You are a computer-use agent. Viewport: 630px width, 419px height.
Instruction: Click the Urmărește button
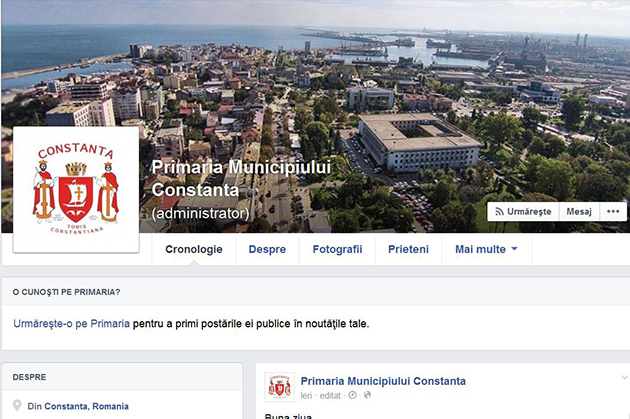click(523, 211)
